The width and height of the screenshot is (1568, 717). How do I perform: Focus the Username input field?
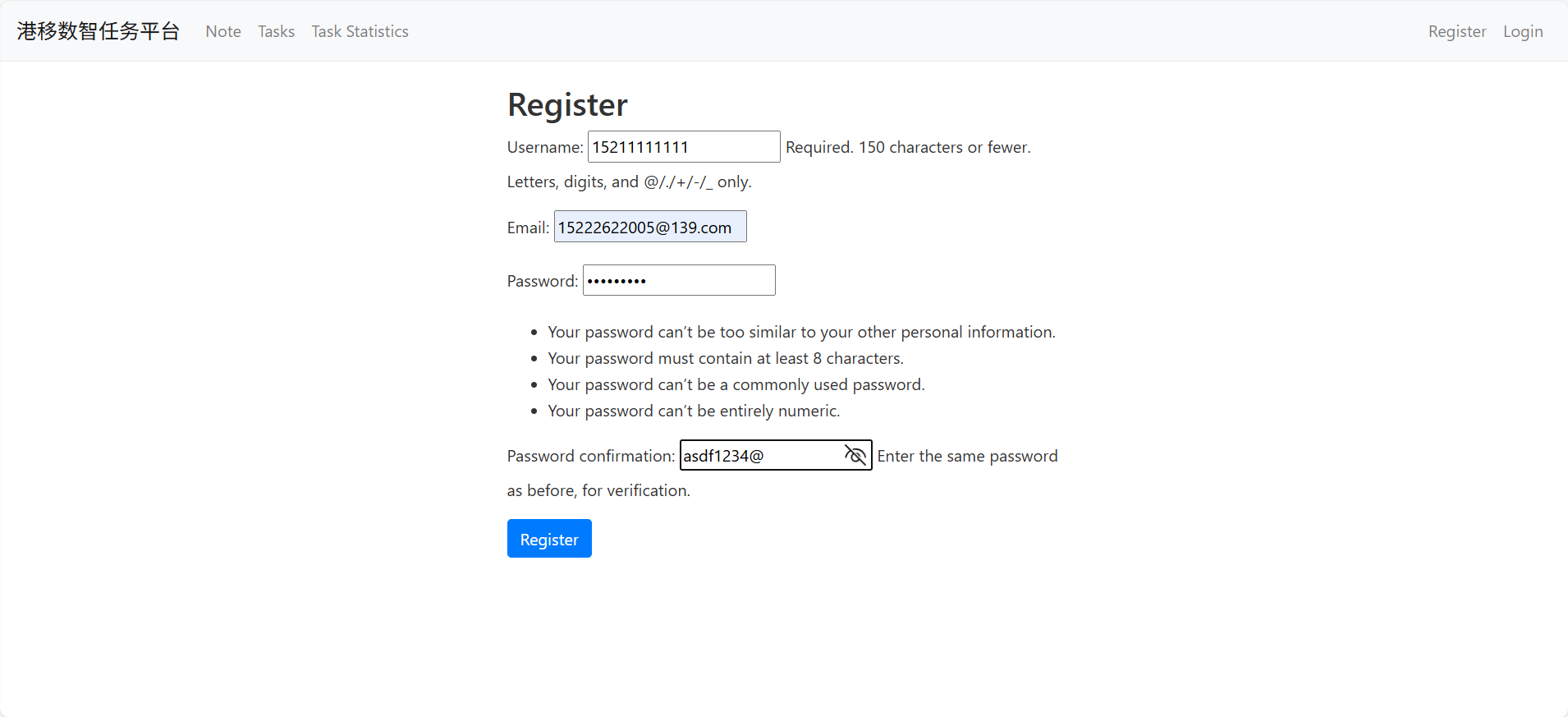tap(683, 147)
